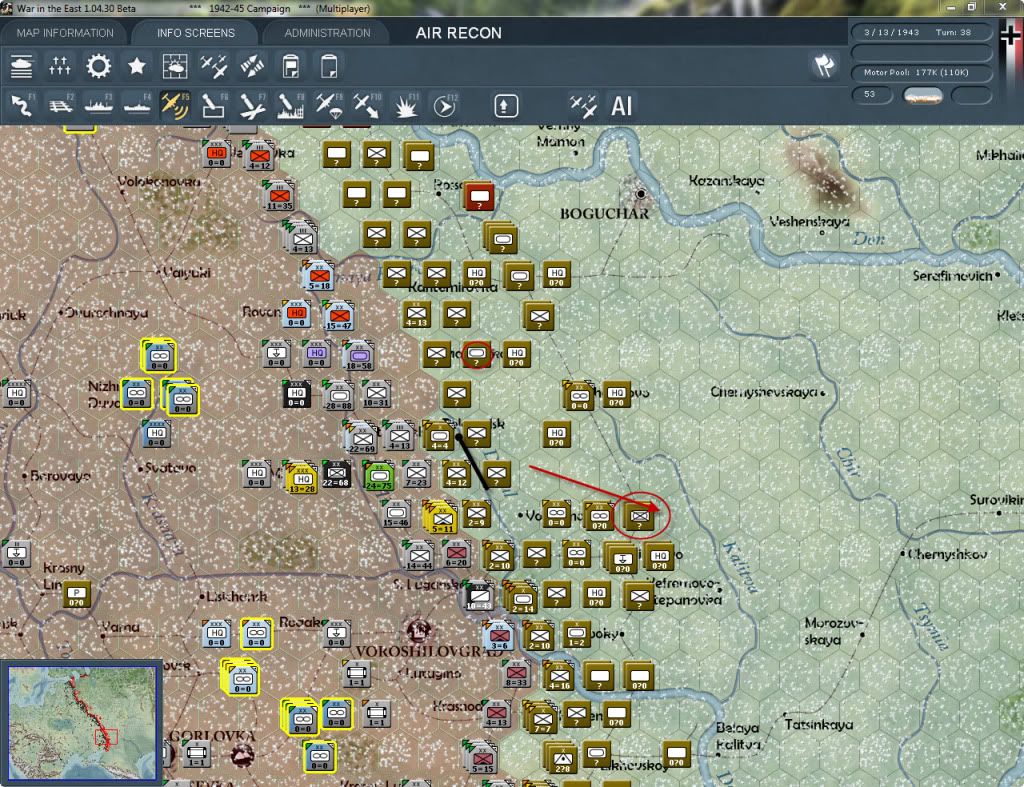Open the production gear icon
The height and width of the screenshot is (787, 1024).
[x=99, y=66]
